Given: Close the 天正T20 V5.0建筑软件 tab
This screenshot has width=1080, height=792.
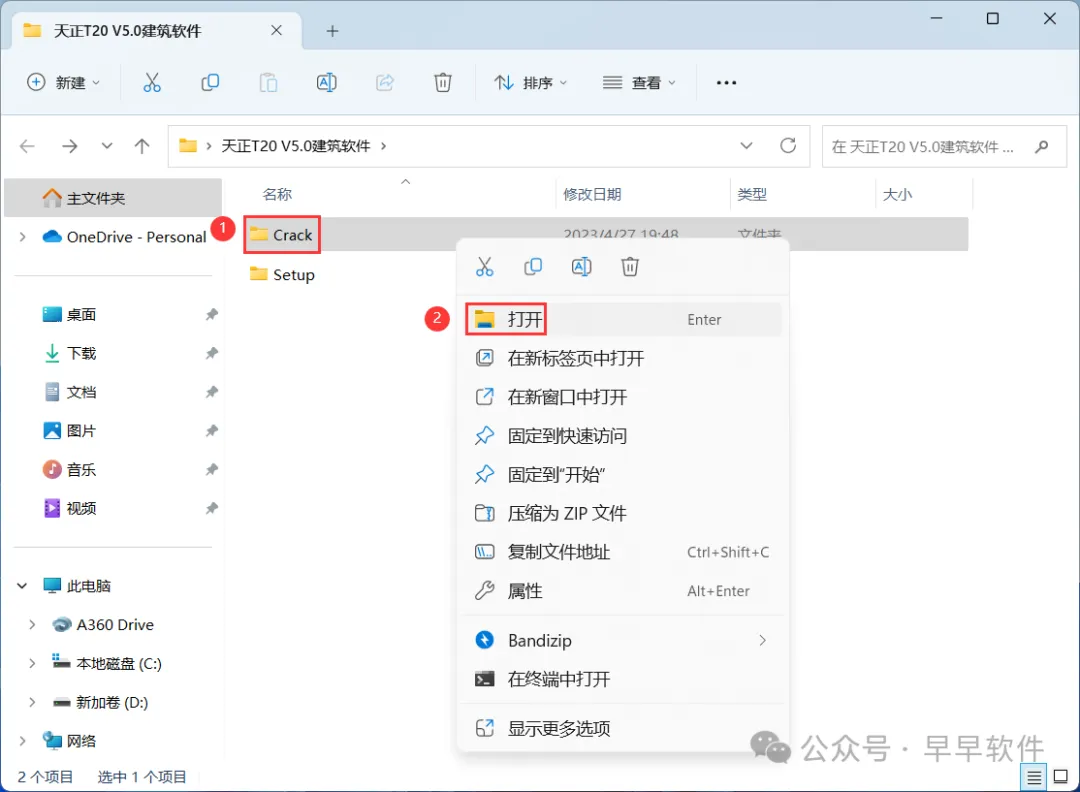Looking at the screenshot, I should [276, 30].
